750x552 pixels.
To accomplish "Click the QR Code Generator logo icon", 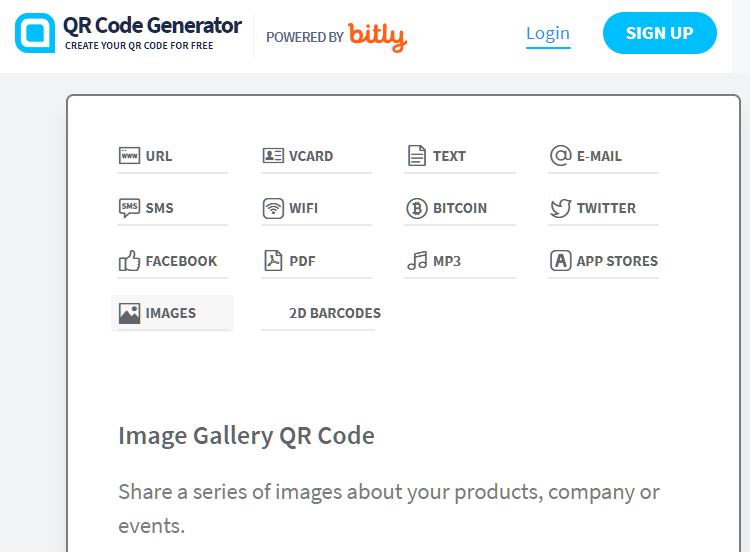I will (35, 33).
